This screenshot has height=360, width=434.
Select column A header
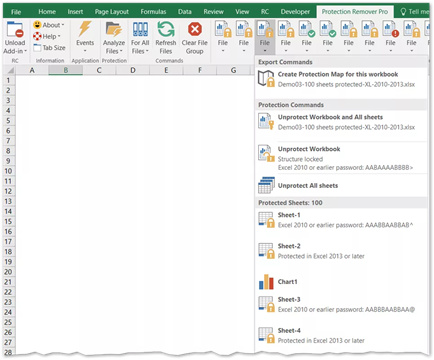(x=32, y=70)
